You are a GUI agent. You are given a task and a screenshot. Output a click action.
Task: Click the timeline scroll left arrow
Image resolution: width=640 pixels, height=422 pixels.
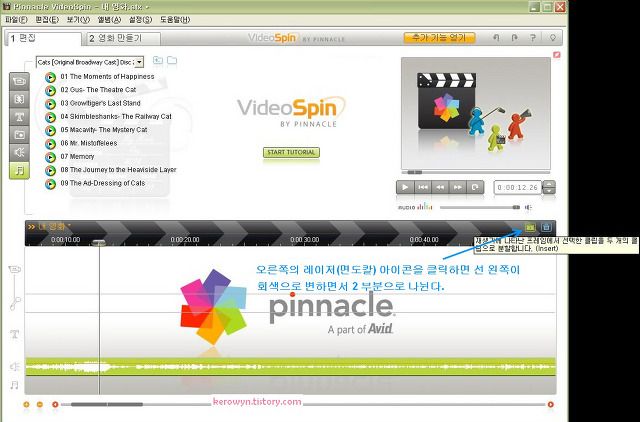[55, 404]
